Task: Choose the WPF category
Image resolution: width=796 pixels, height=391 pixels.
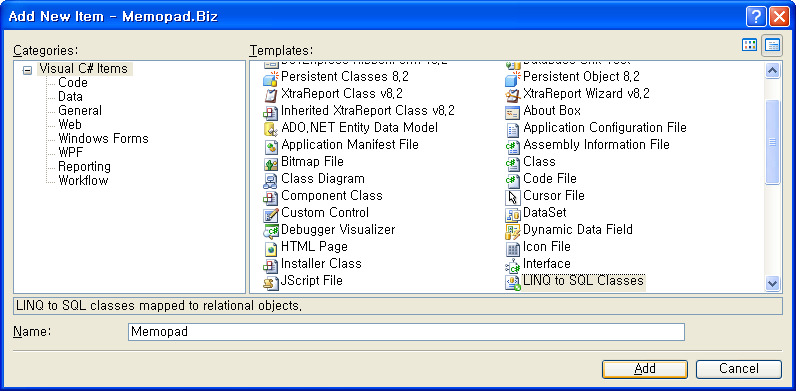Action: (x=70, y=152)
